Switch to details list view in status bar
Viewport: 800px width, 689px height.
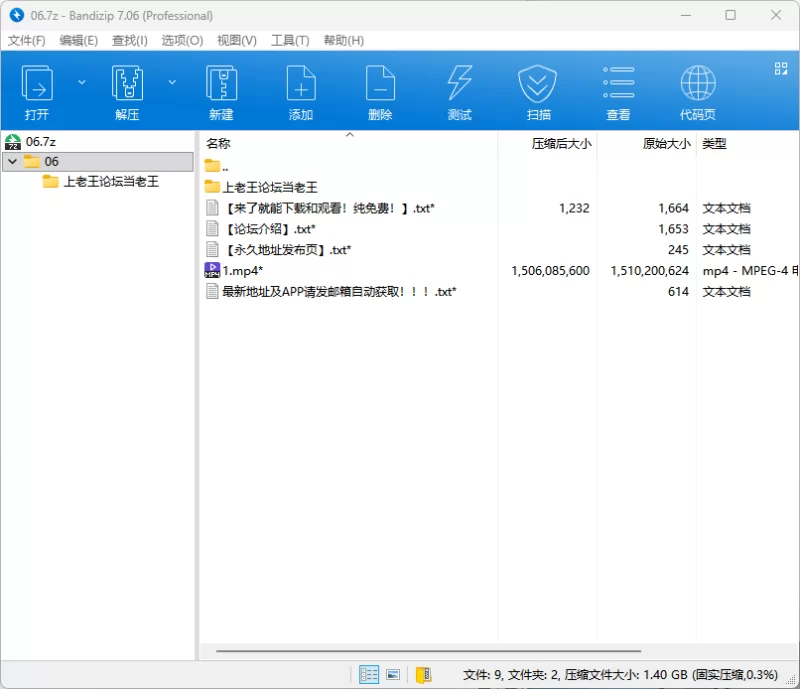point(369,675)
